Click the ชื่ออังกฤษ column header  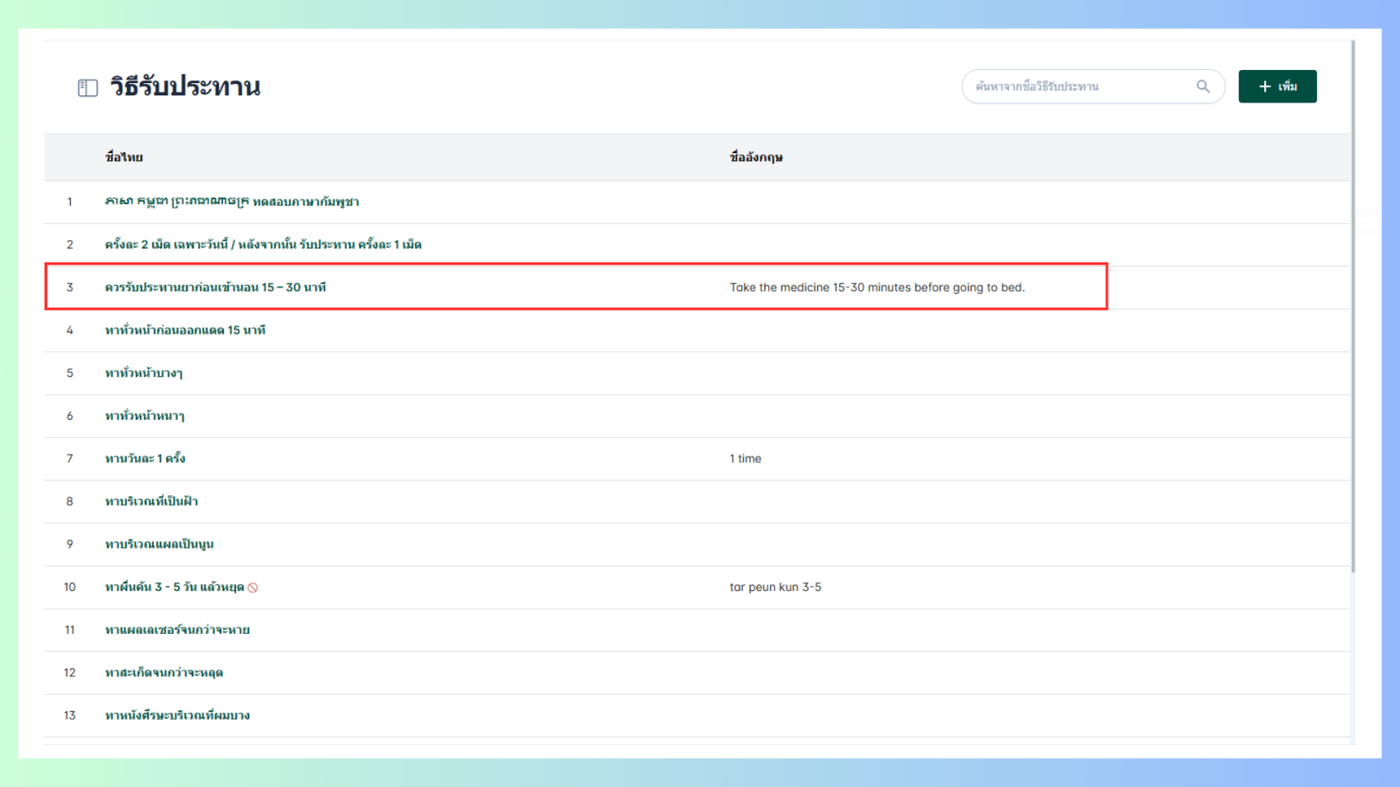pyautogui.click(x=756, y=158)
